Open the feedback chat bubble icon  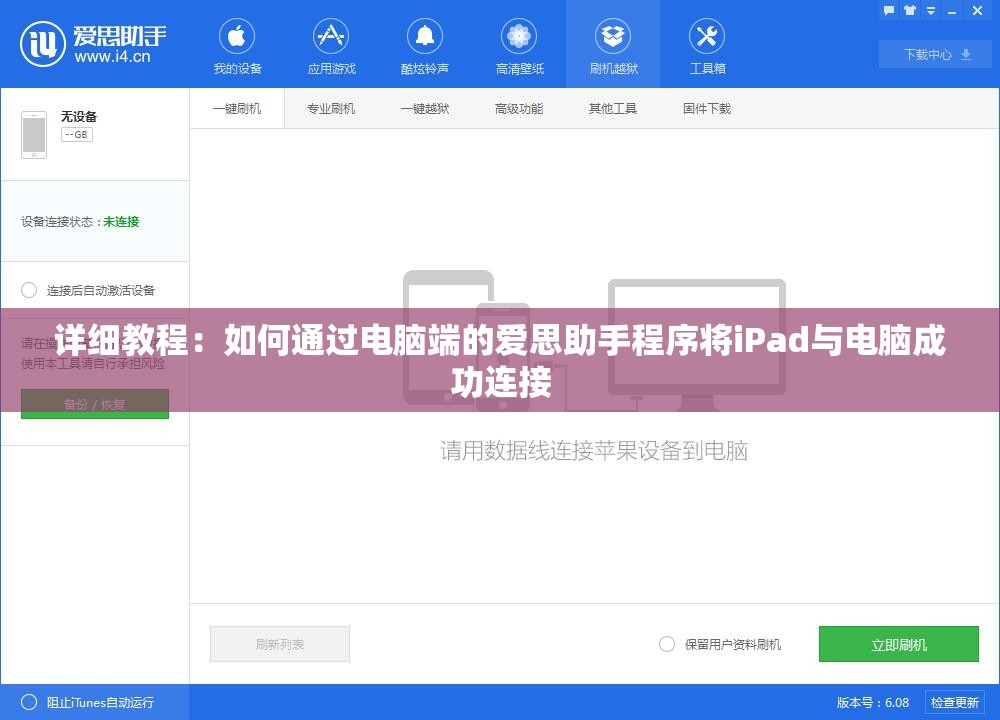pos(889,10)
